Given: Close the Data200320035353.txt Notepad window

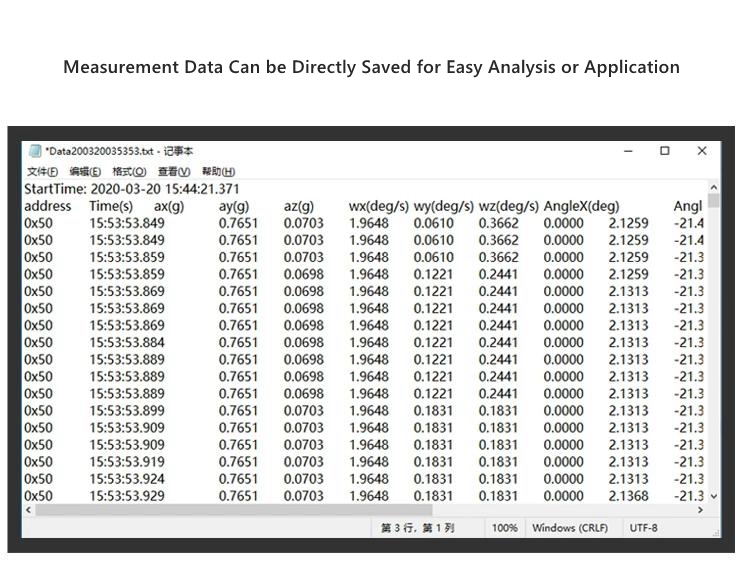Looking at the screenshot, I should [x=702, y=151].
